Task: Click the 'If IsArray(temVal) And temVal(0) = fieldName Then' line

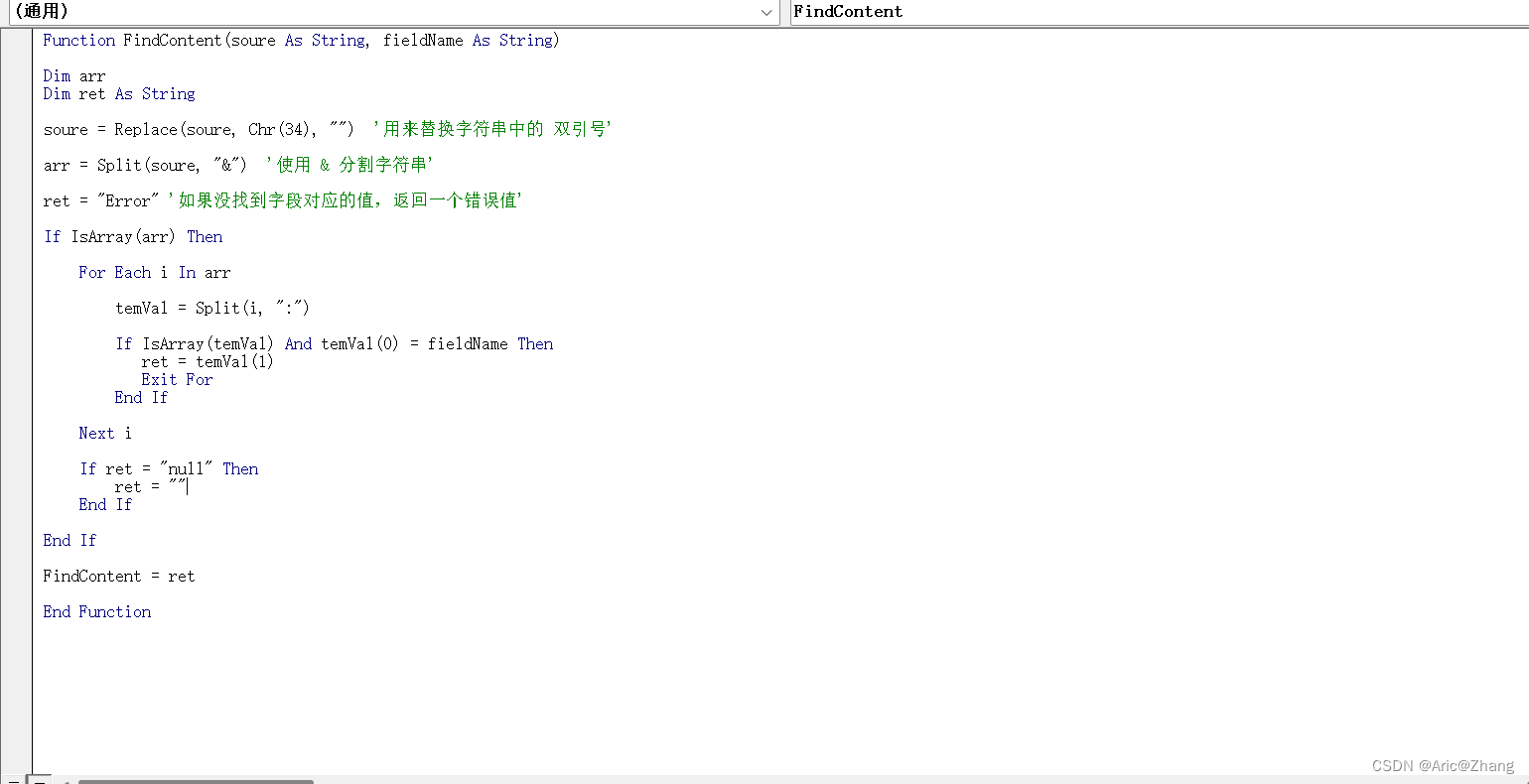Action: click(334, 343)
